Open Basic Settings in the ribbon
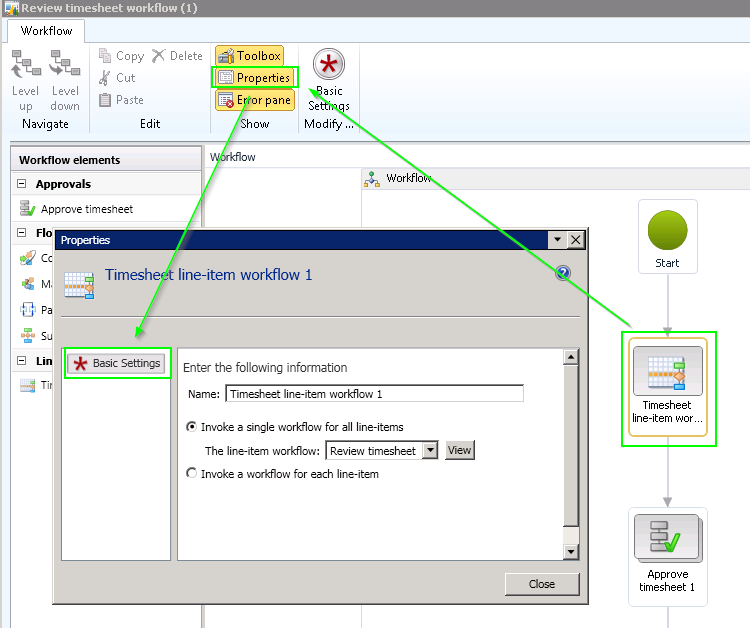 click(x=329, y=80)
